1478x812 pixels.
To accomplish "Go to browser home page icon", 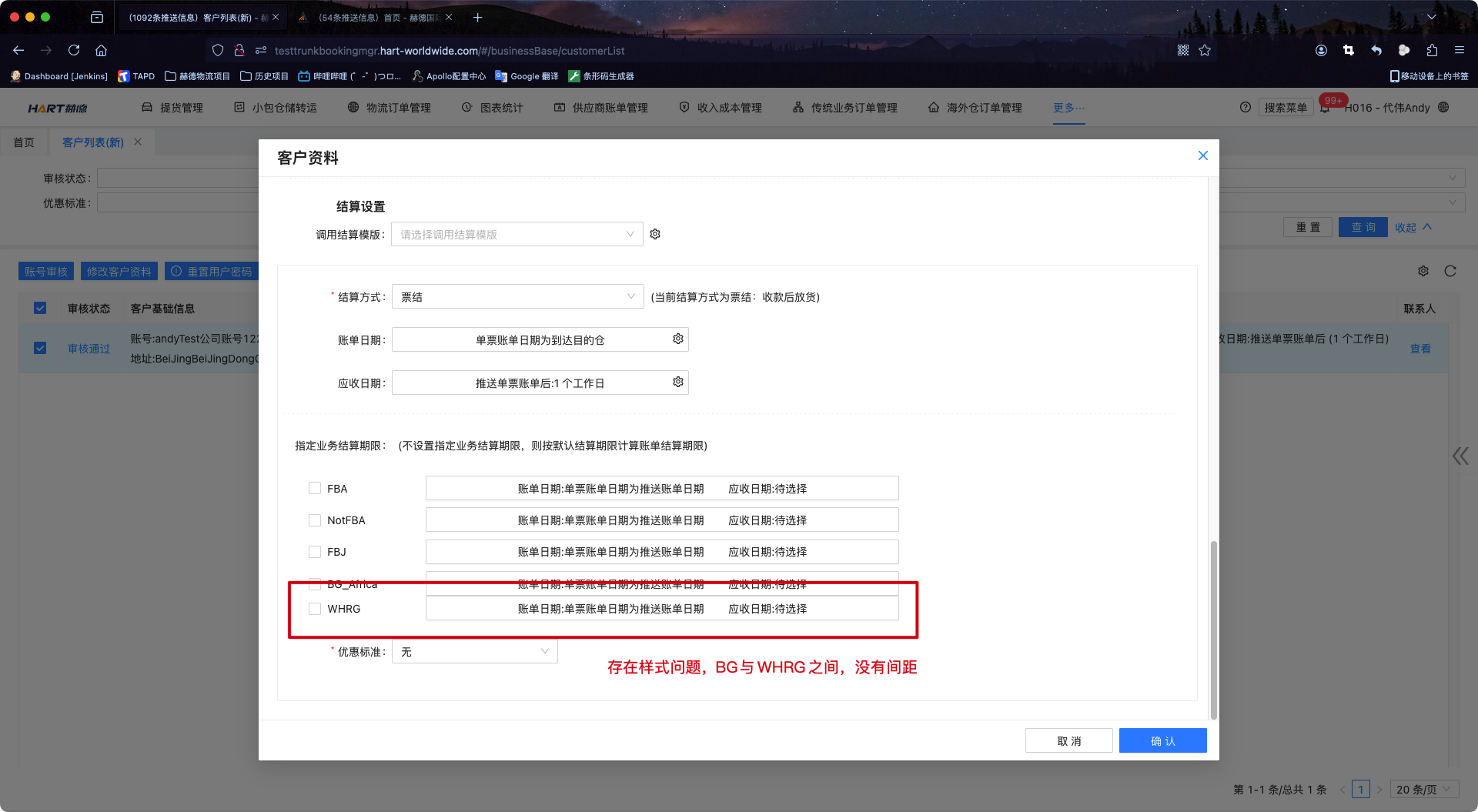I will click(101, 50).
